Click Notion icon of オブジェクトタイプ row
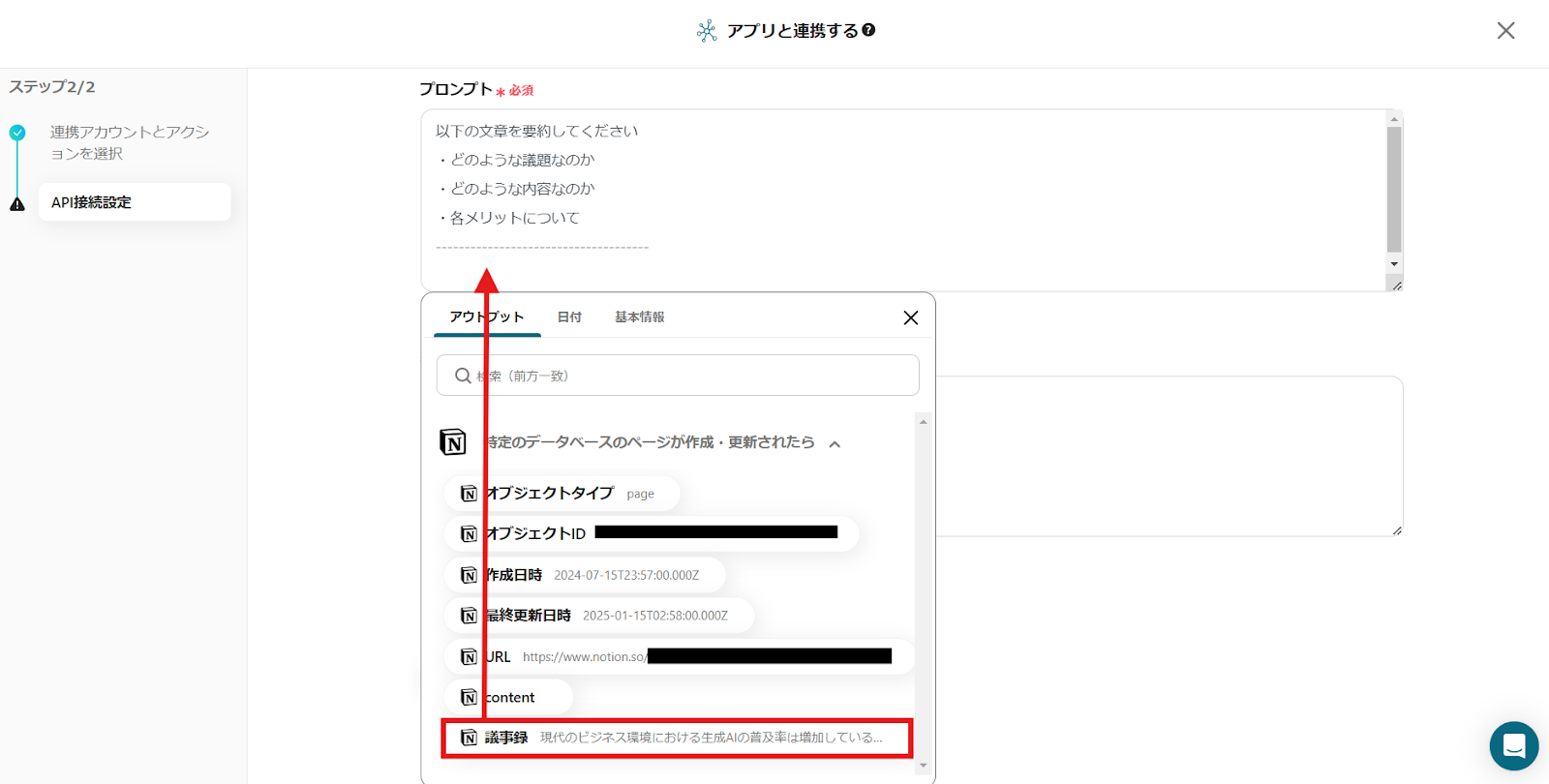Viewport: 1549px width, 784px height. [x=469, y=494]
